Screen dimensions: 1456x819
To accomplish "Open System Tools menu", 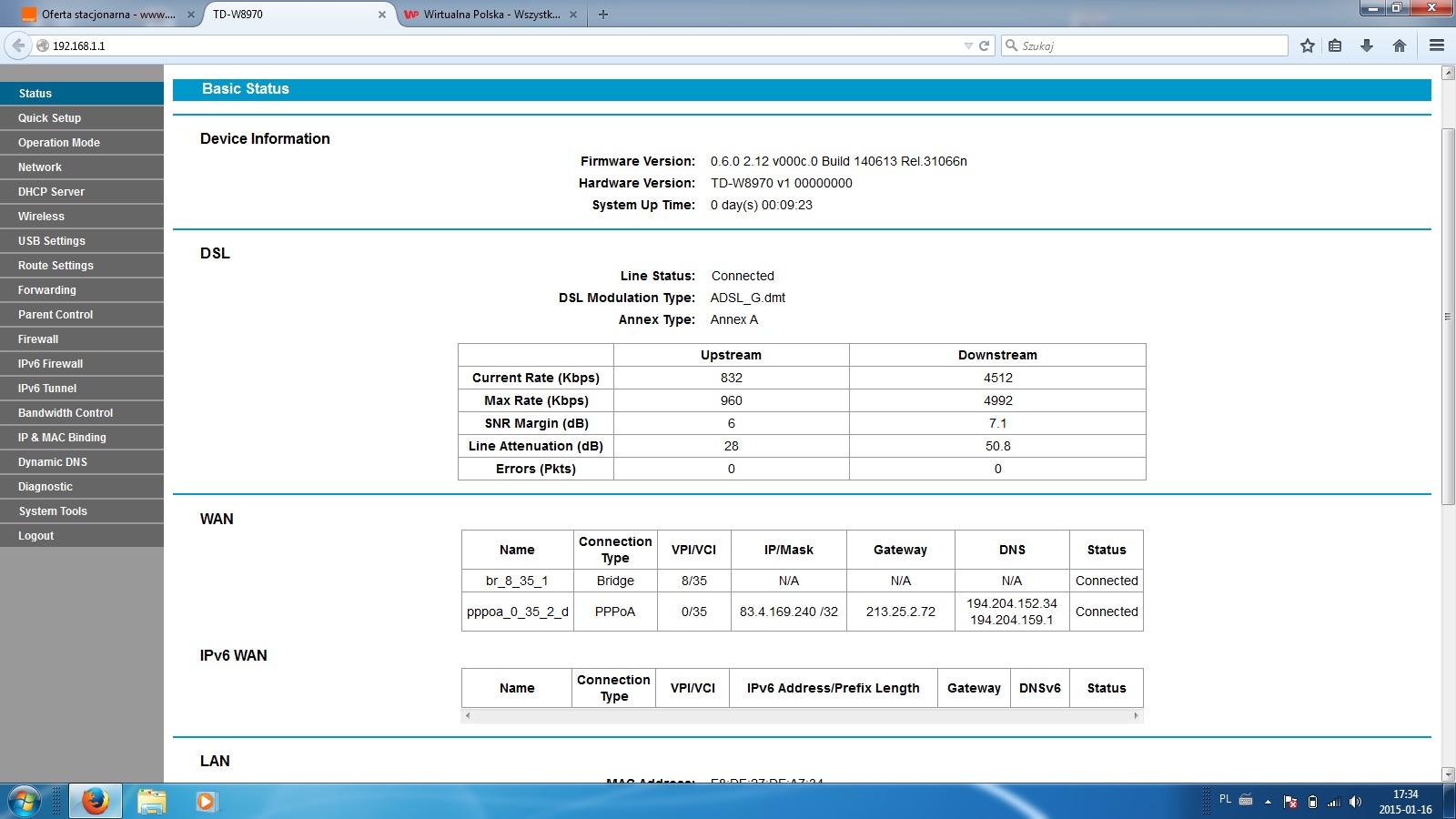I will [x=82, y=511].
